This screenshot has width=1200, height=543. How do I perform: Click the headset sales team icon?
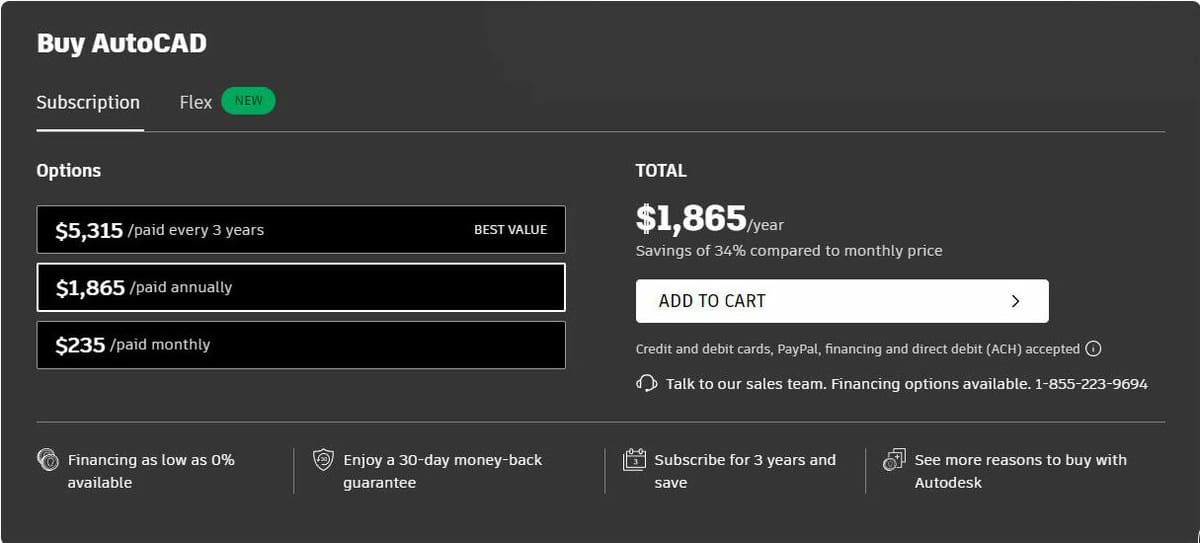pos(646,383)
